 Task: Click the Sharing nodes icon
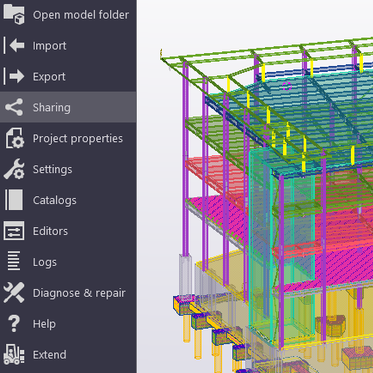(14, 107)
